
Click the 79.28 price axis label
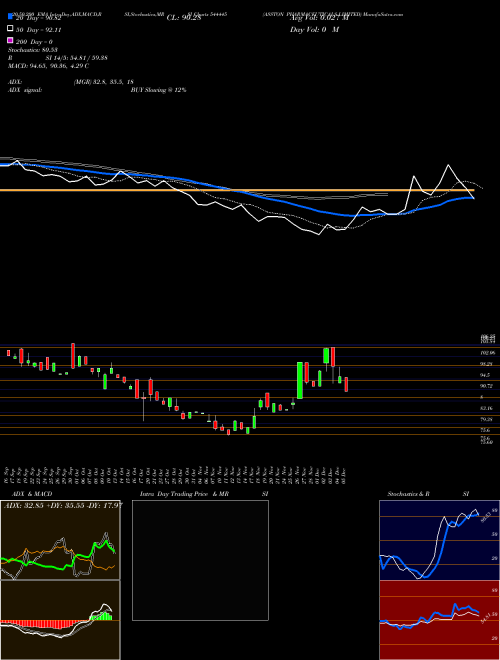coord(487,419)
